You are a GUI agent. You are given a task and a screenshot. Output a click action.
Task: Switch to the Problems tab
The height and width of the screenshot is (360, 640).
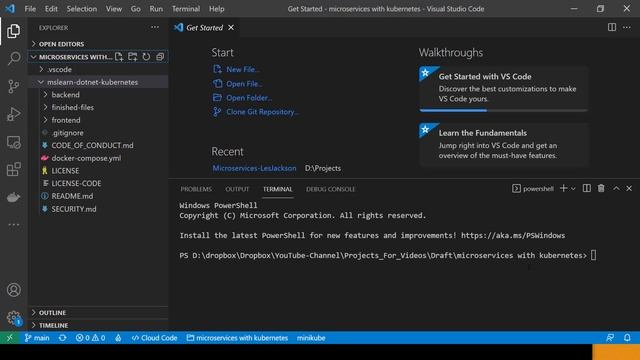[196, 189]
